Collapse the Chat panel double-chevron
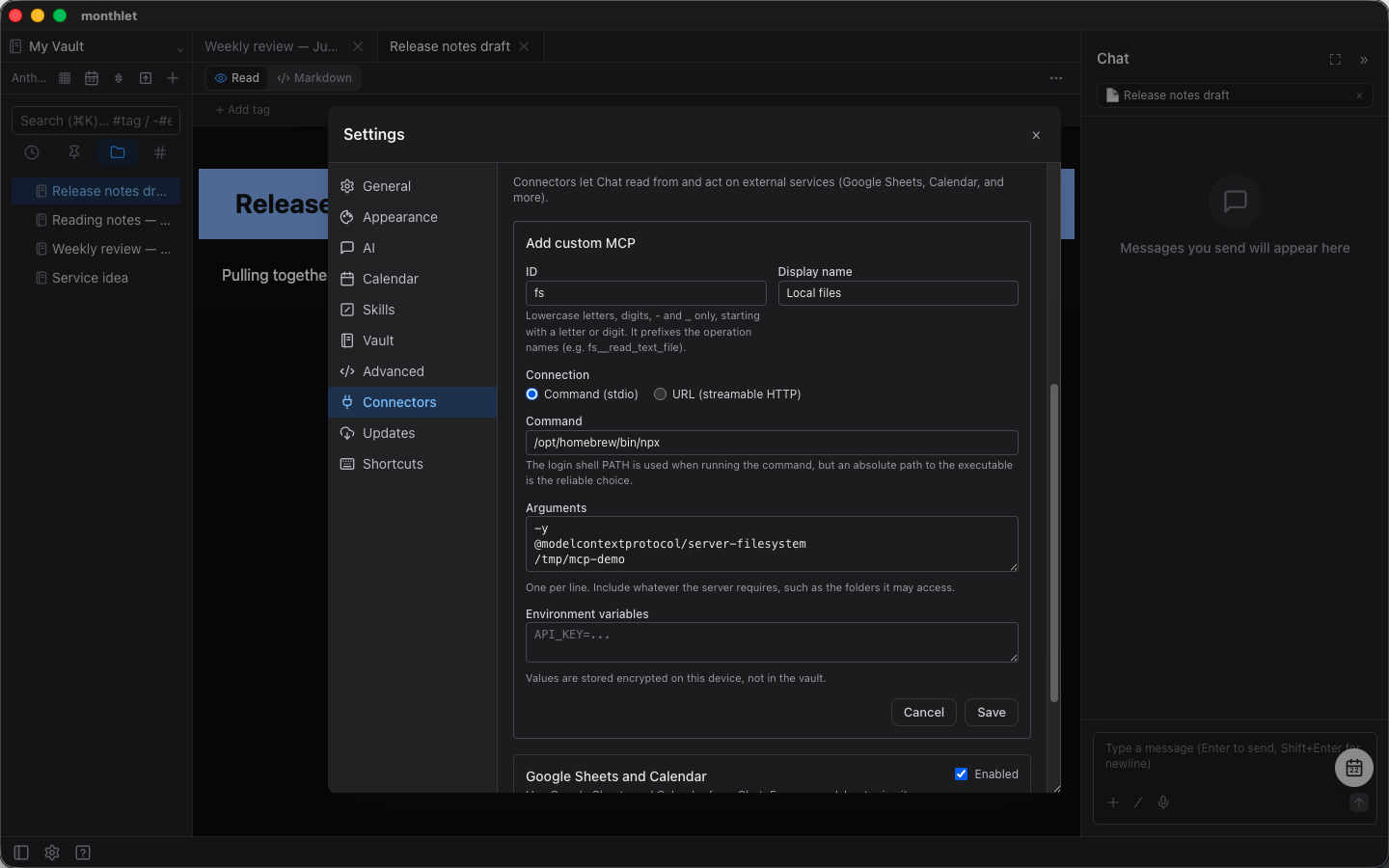 [1364, 60]
